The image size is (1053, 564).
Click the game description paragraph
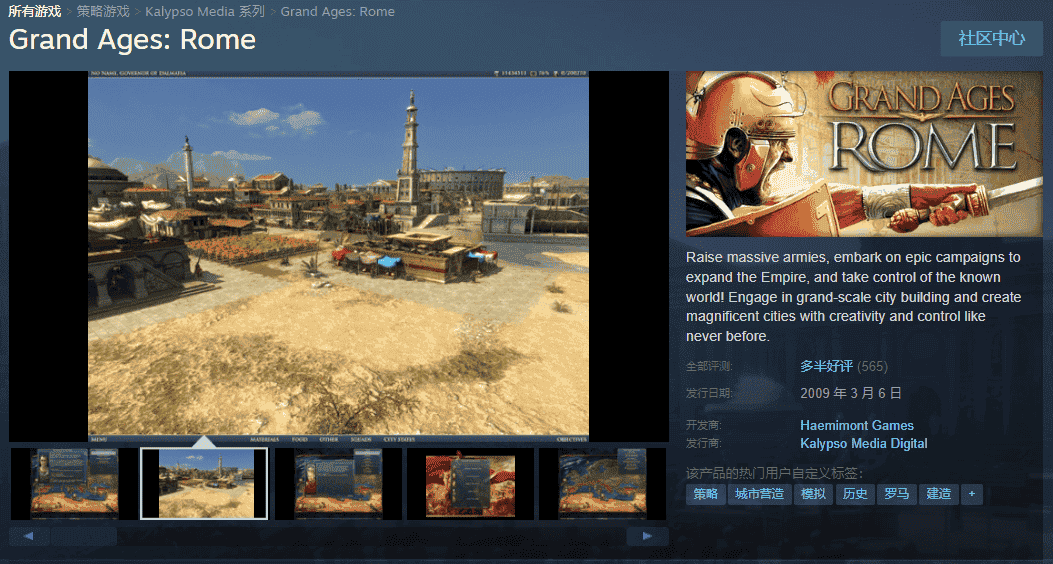click(854, 297)
